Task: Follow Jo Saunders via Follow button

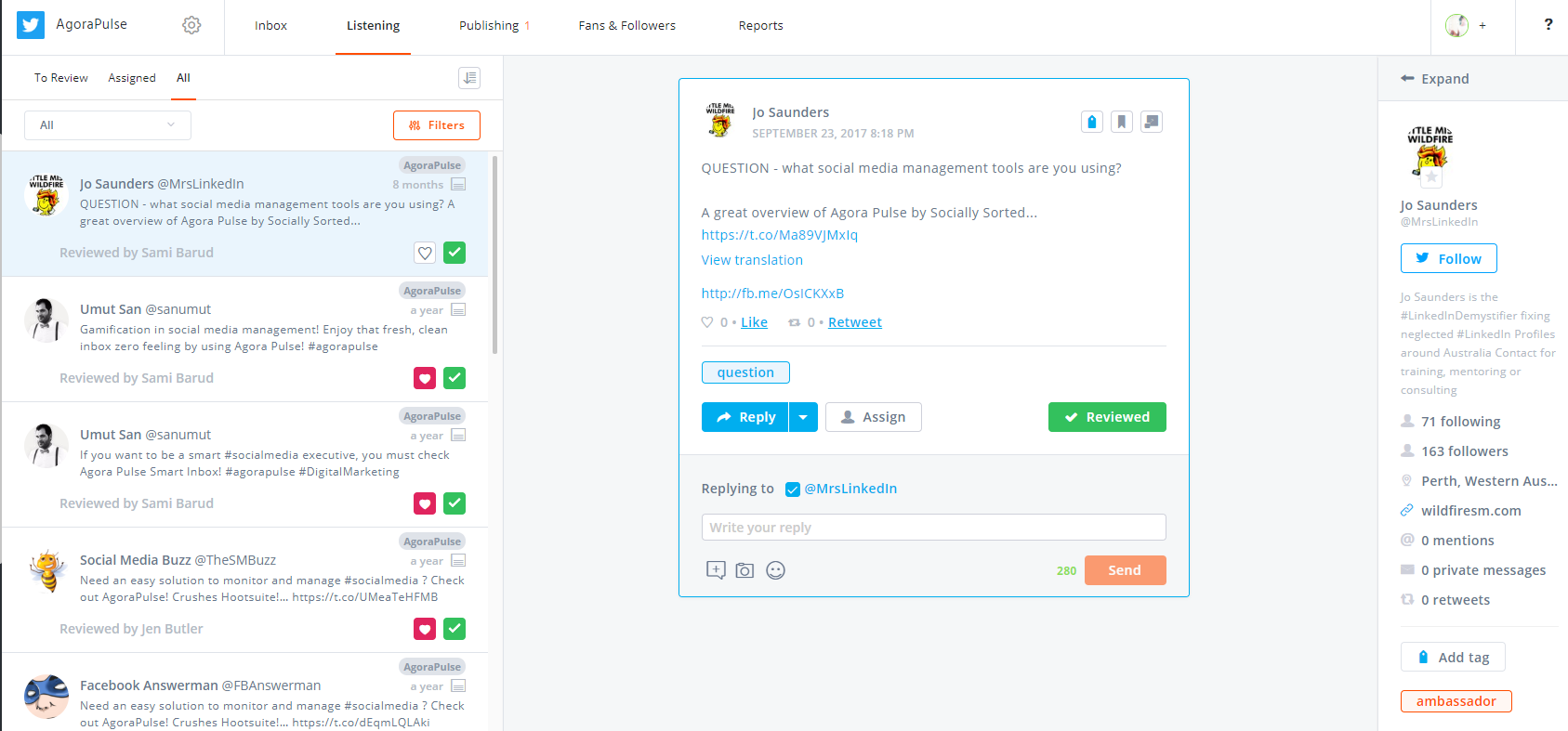Action: click(1448, 258)
